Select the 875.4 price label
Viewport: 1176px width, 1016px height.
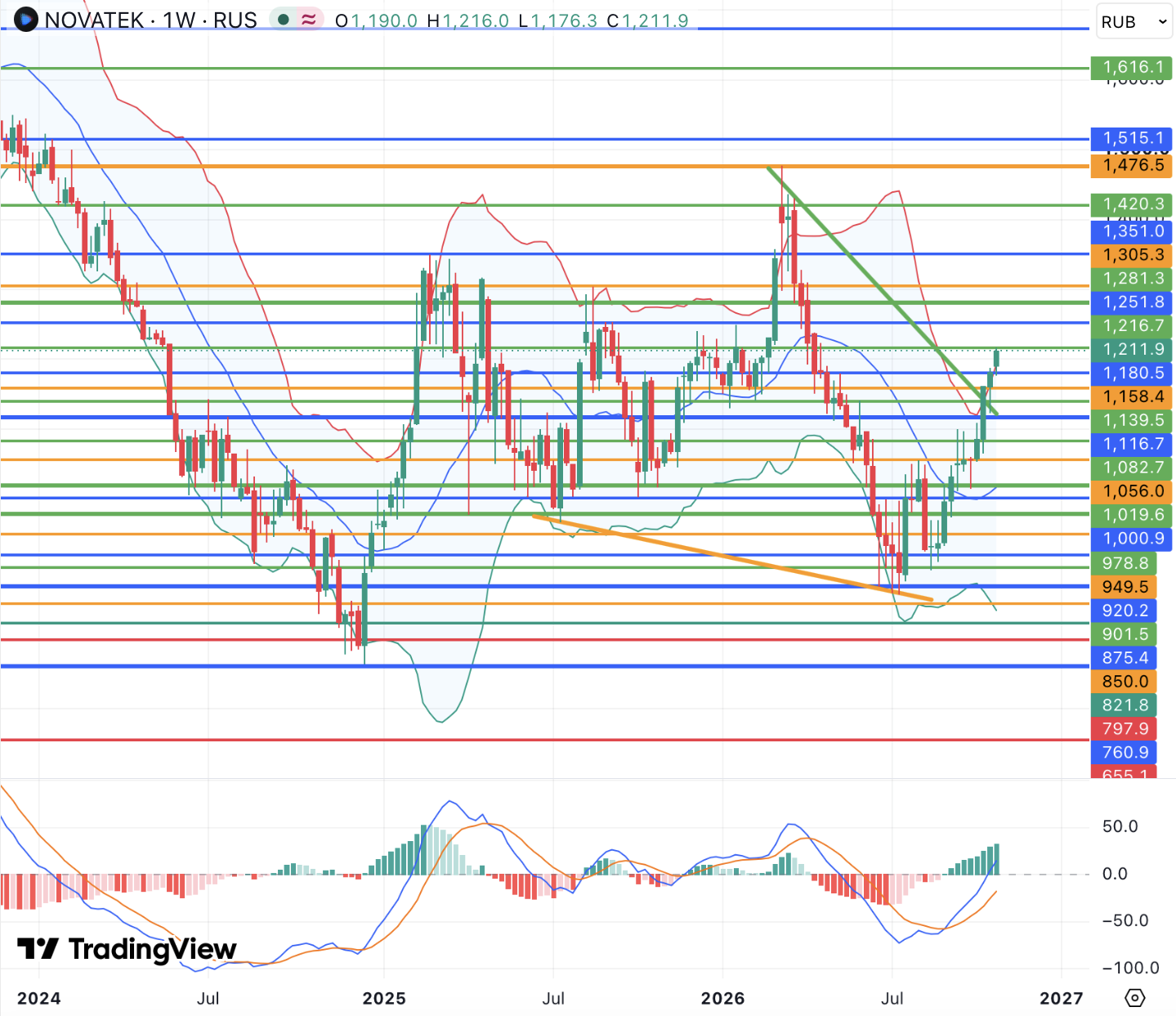pyautogui.click(x=1124, y=658)
